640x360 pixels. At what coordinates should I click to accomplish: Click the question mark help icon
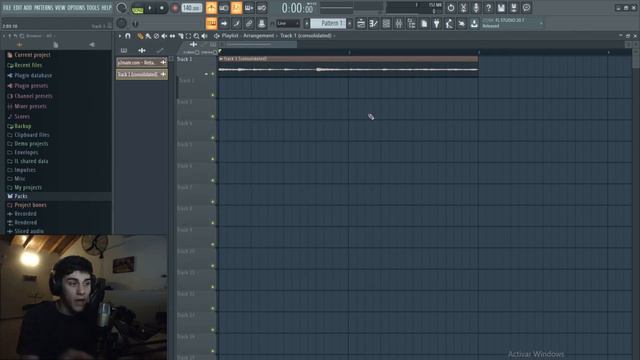(489, 8)
